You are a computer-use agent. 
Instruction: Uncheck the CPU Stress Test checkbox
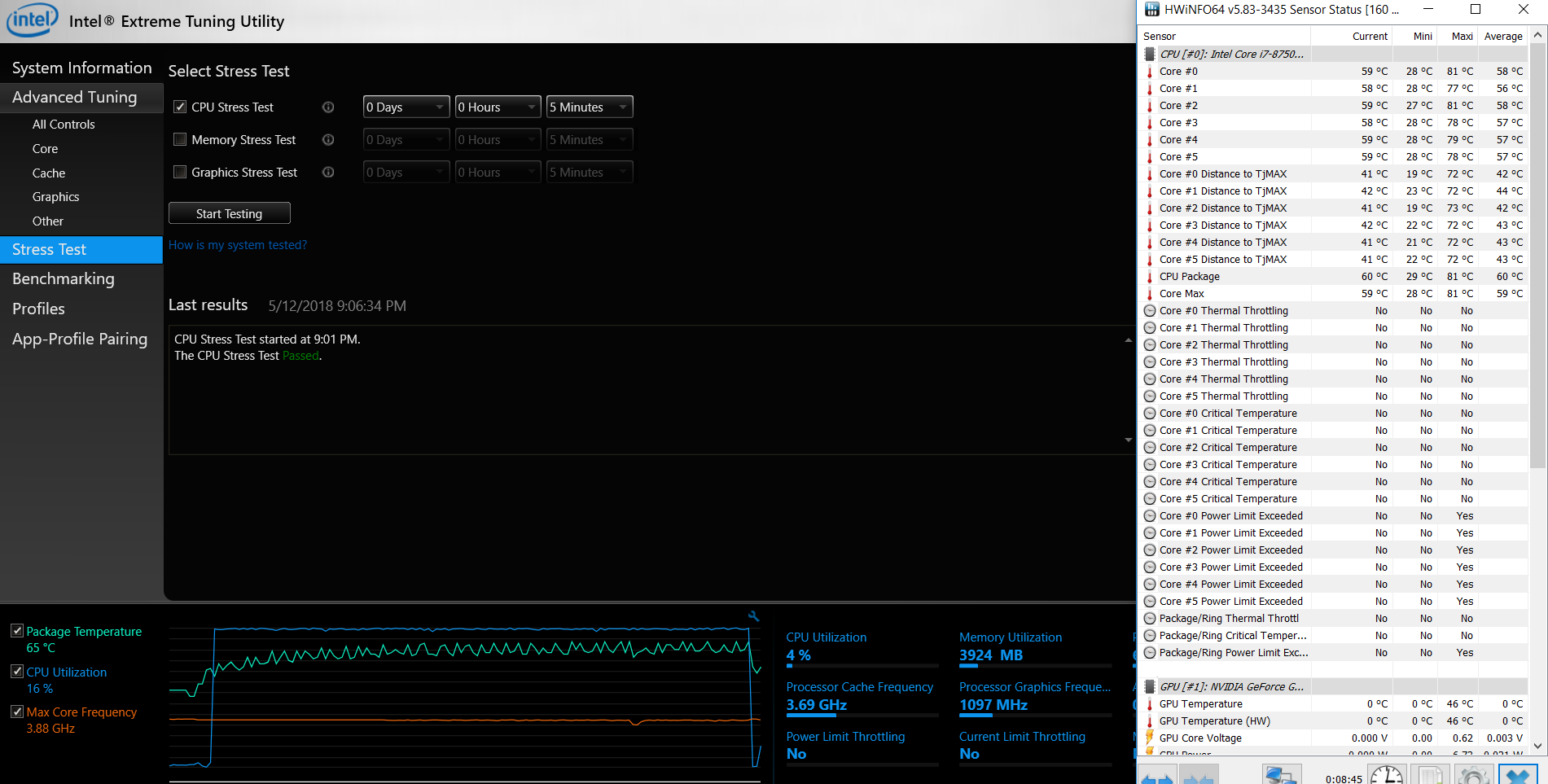(x=180, y=107)
